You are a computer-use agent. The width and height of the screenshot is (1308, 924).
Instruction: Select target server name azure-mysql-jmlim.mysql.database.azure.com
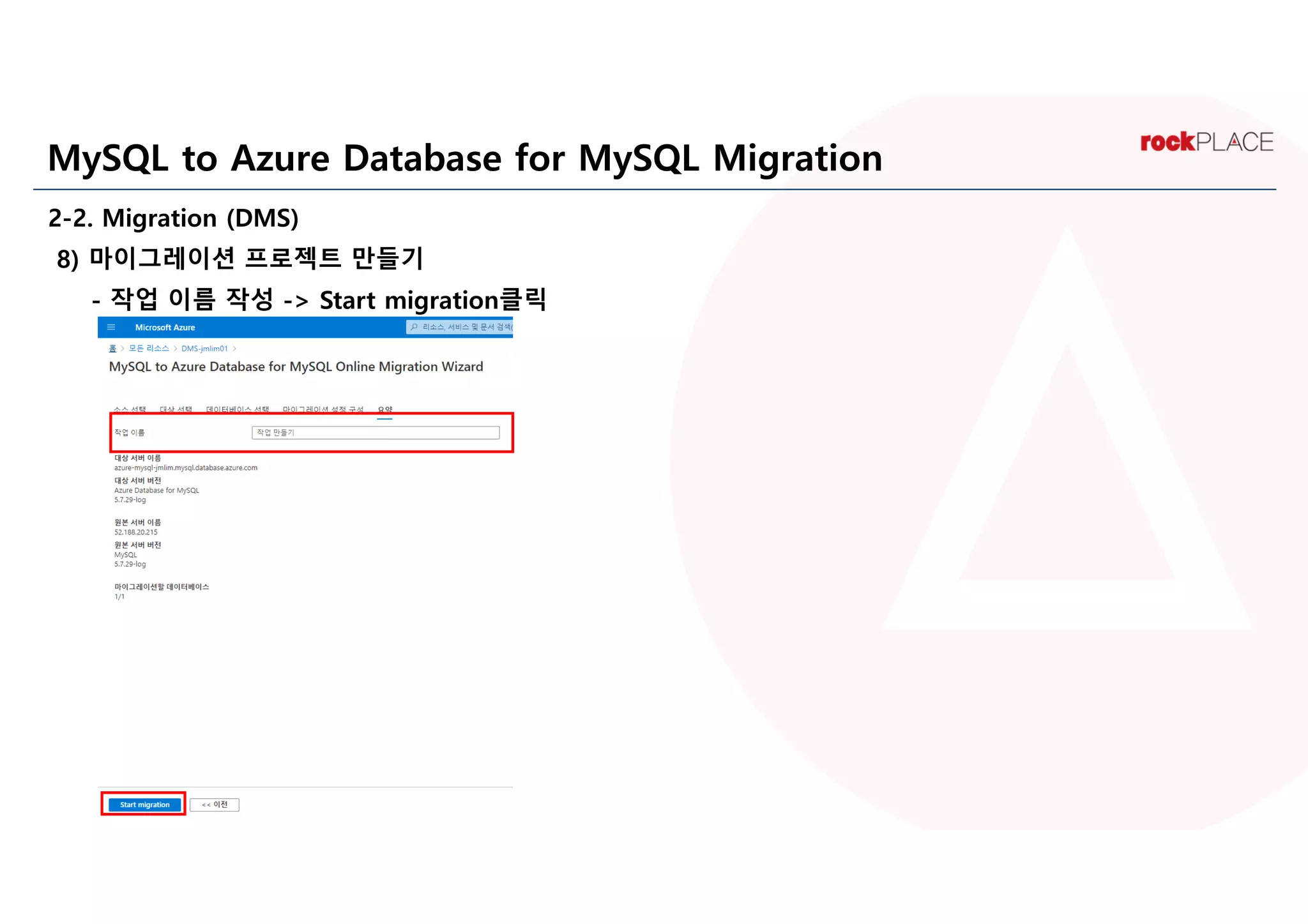pyautogui.click(x=186, y=468)
